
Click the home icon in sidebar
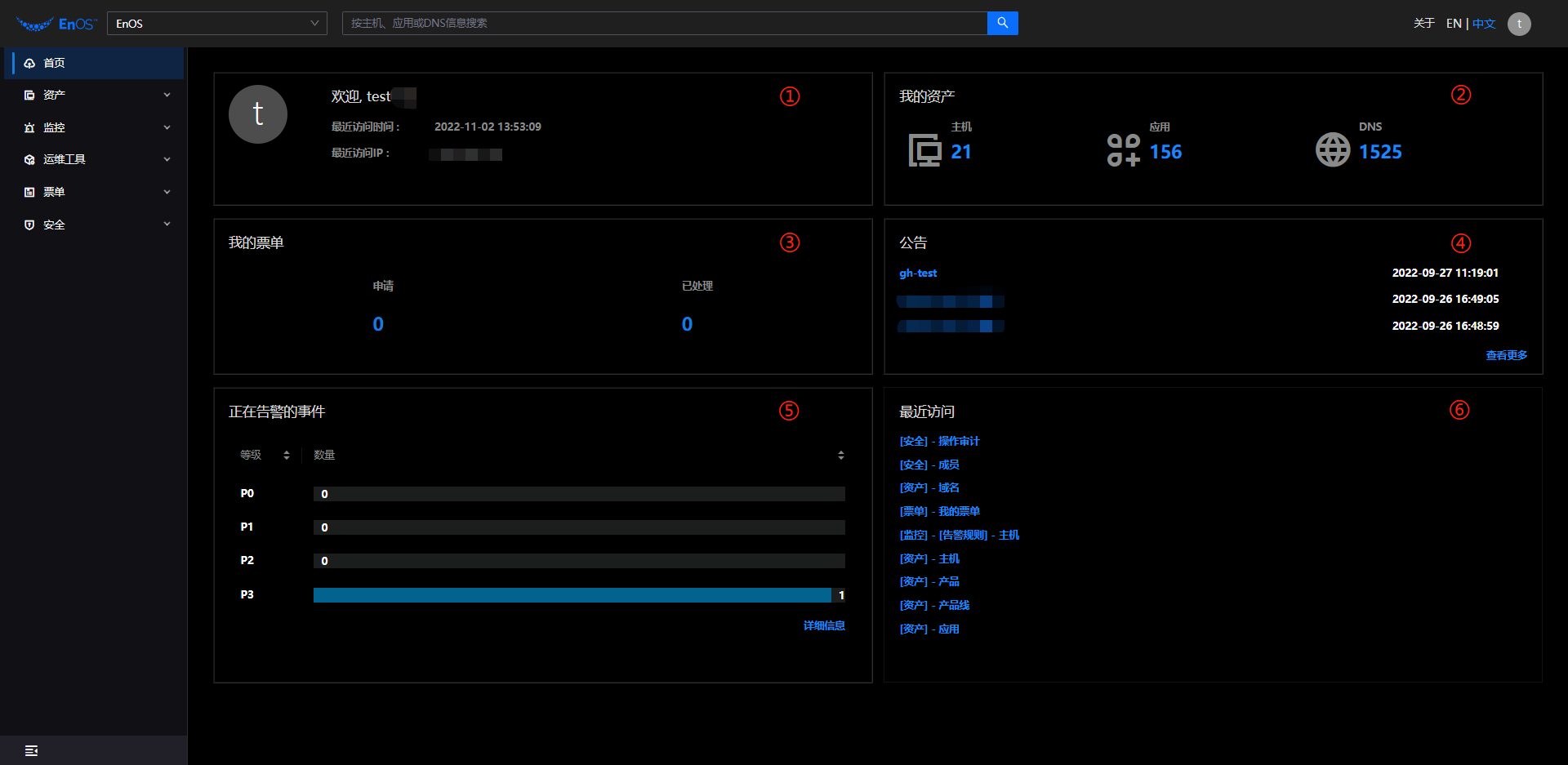point(29,63)
